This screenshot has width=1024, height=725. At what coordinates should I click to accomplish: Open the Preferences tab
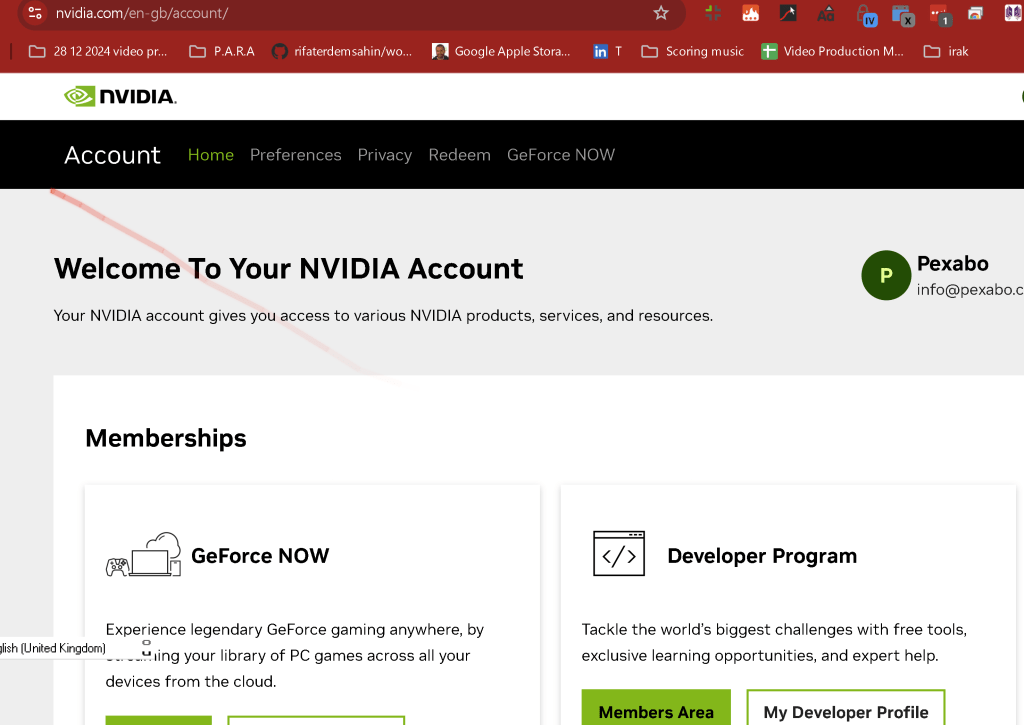(296, 155)
